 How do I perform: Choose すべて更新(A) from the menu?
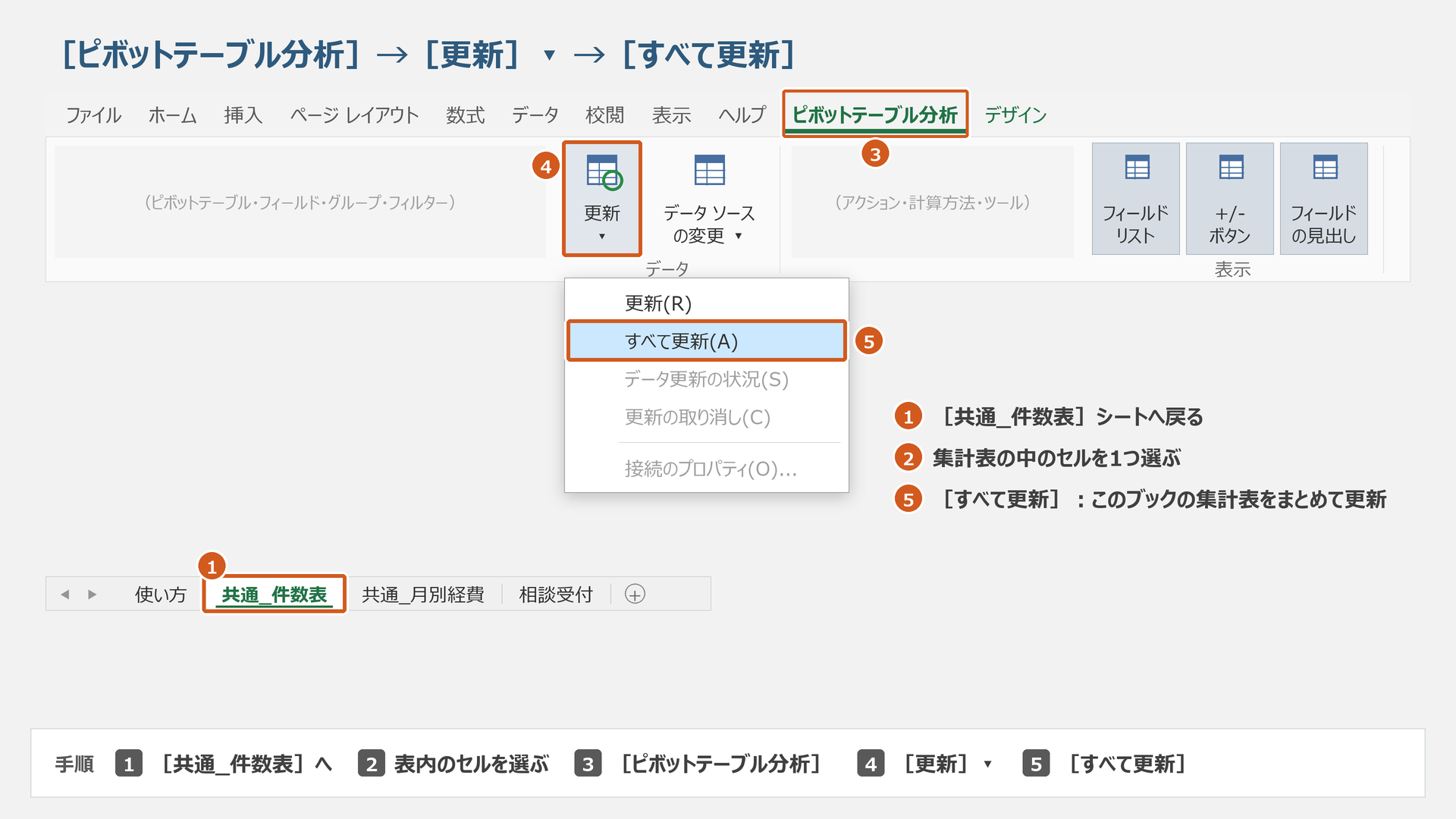coord(707,341)
